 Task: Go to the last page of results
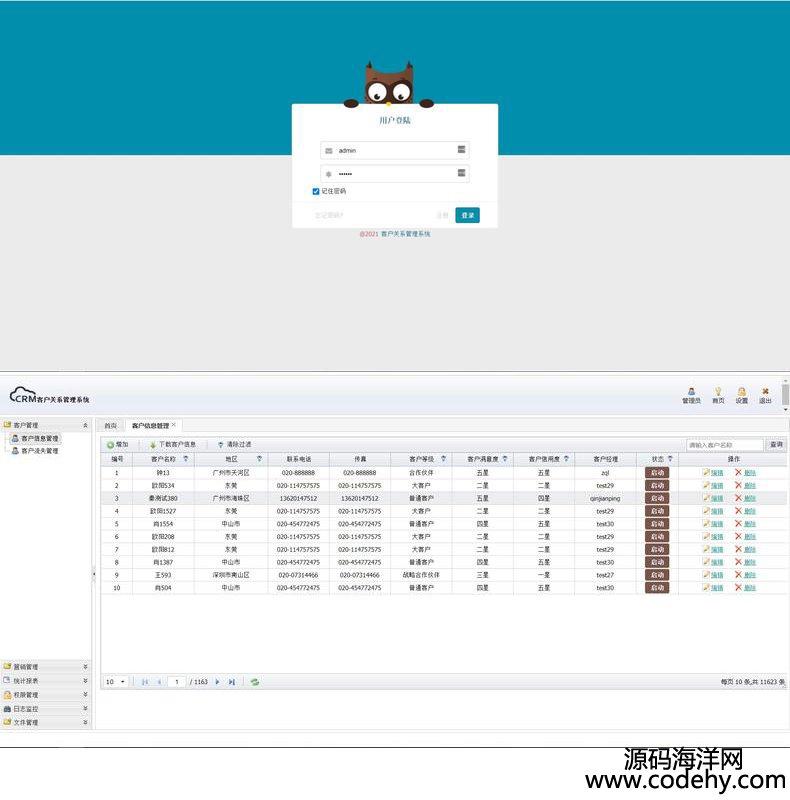[x=232, y=682]
